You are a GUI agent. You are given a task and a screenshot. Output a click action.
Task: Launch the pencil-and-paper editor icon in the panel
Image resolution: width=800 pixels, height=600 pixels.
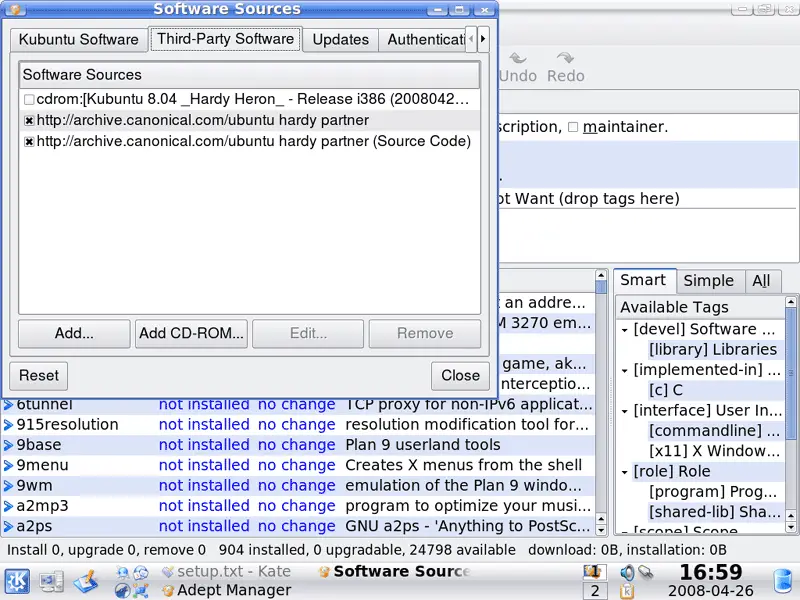pos(85,582)
